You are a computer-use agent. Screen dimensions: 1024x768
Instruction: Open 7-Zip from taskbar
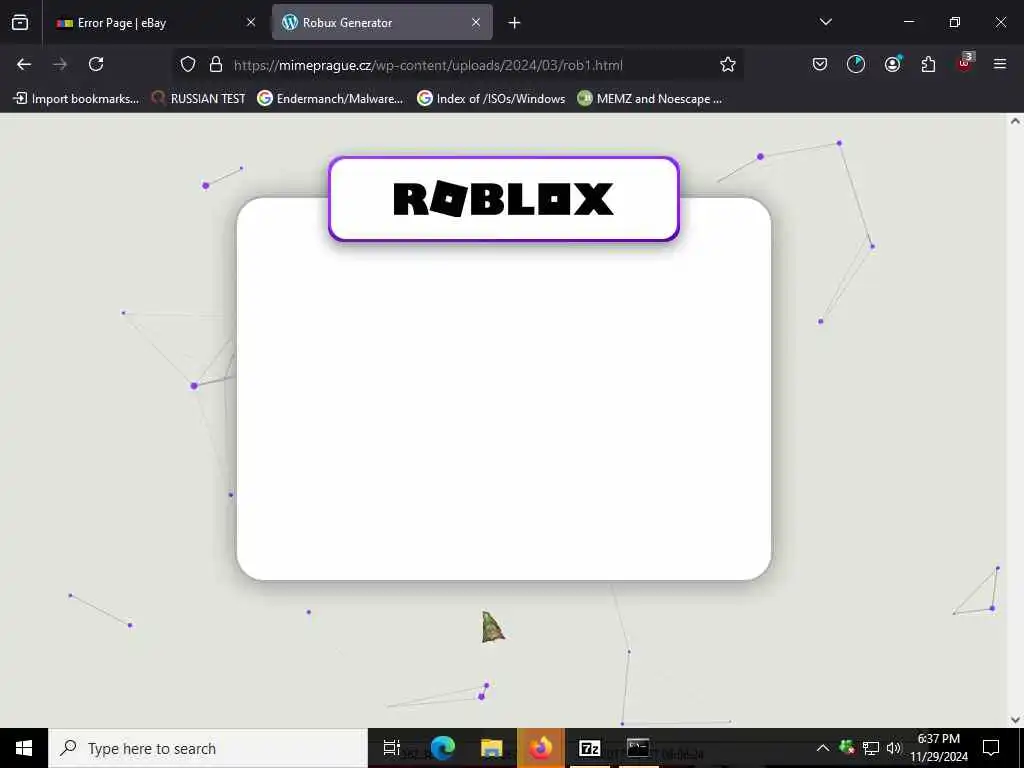pyautogui.click(x=590, y=748)
